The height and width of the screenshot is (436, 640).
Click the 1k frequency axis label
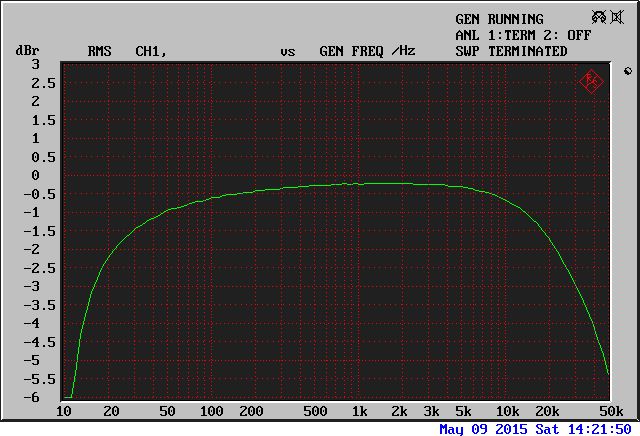tap(358, 411)
